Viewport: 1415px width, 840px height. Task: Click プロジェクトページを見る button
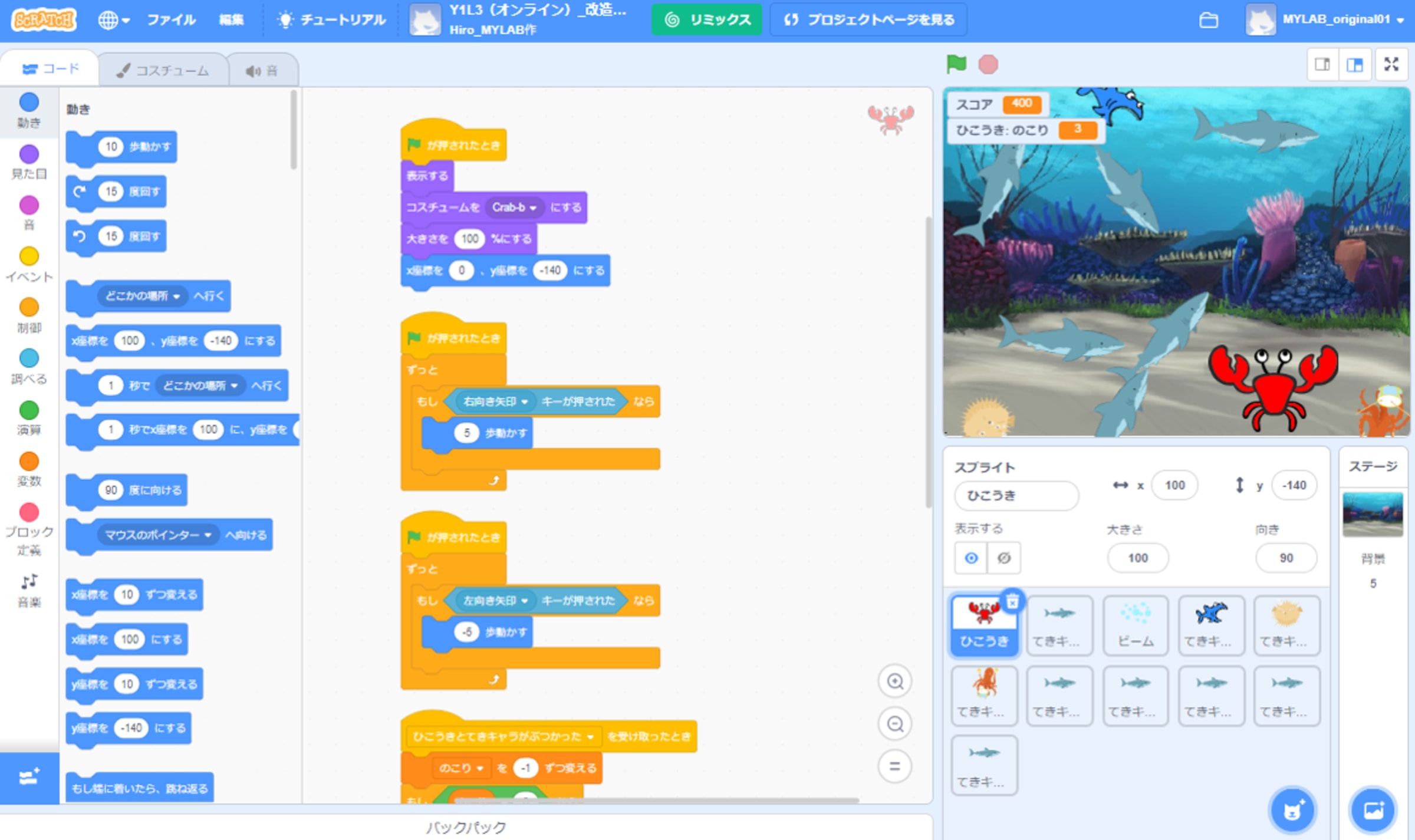tap(868, 20)
